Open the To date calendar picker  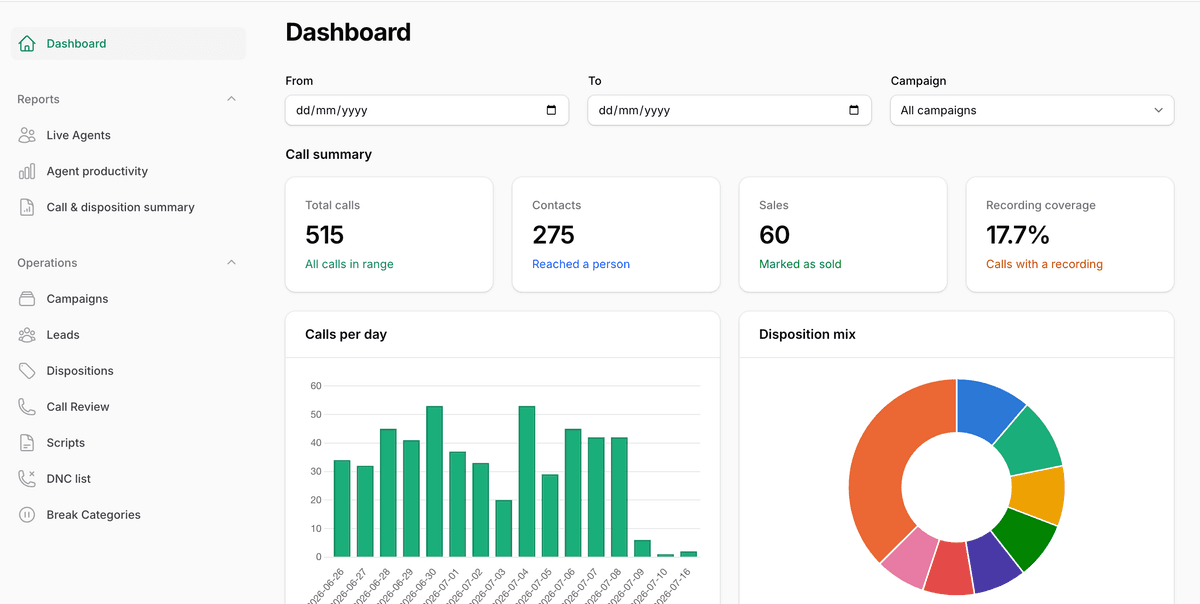(x=853, y=110)
